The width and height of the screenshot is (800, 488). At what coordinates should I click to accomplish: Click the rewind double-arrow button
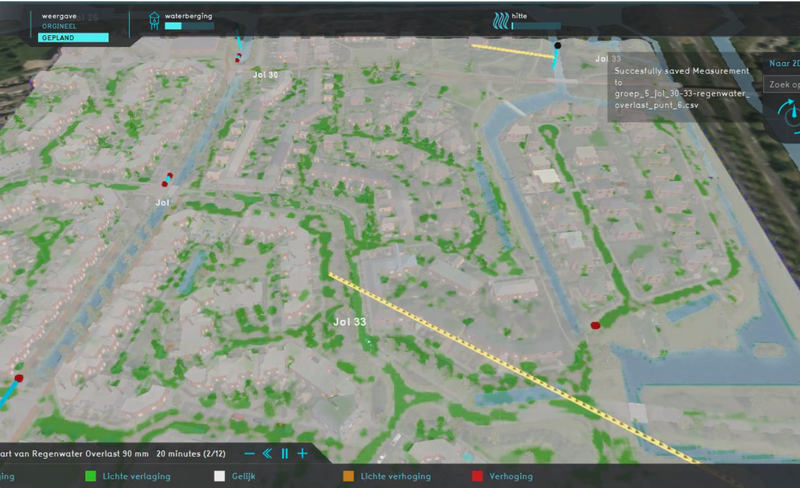pos(267,454)
